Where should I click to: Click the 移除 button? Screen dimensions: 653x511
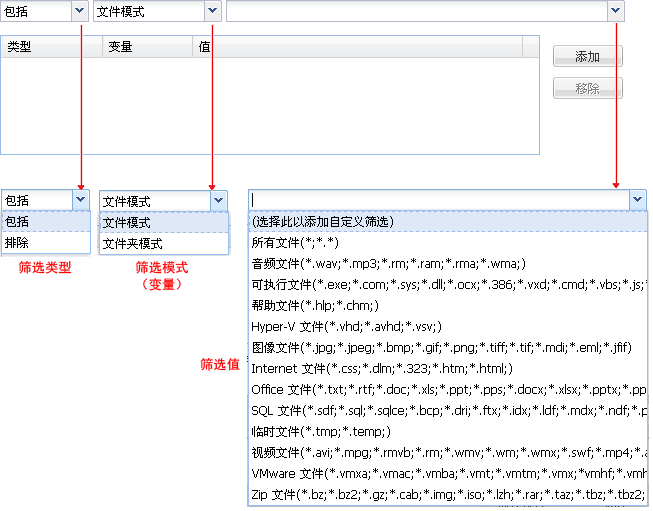point(588,88)
